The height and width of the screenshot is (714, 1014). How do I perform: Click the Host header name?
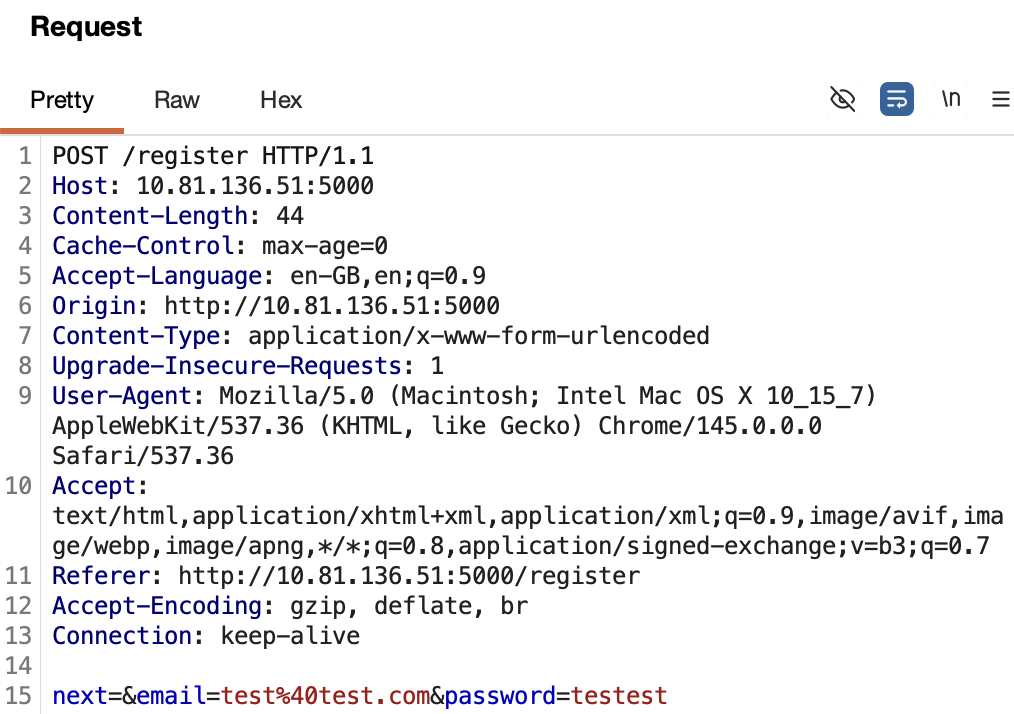pyautogui.click(x=86, y=186)
